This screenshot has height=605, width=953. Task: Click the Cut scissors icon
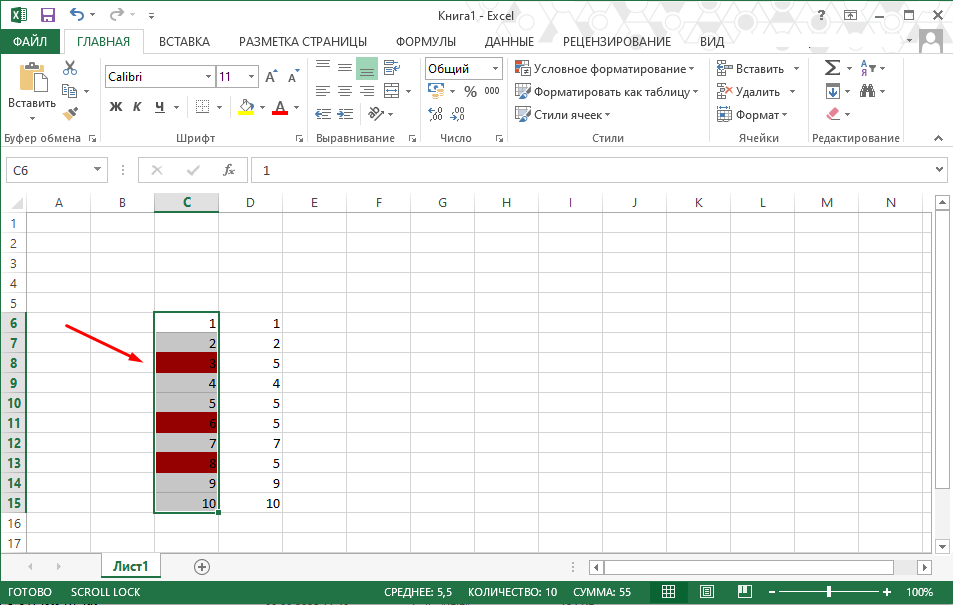pos(70,67)
